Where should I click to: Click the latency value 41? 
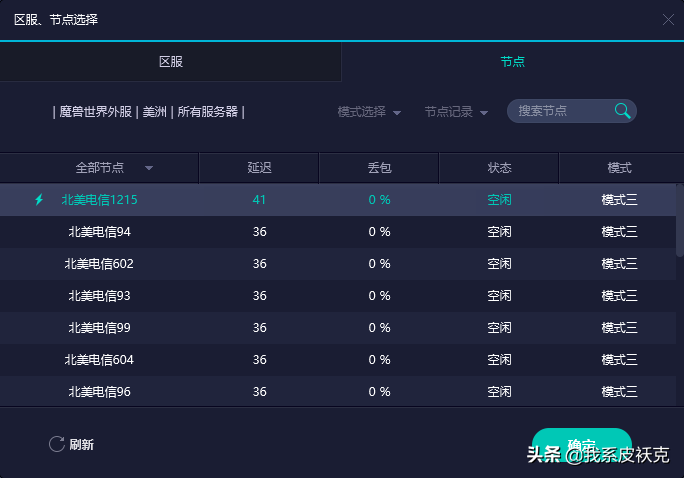pos(259,200)
